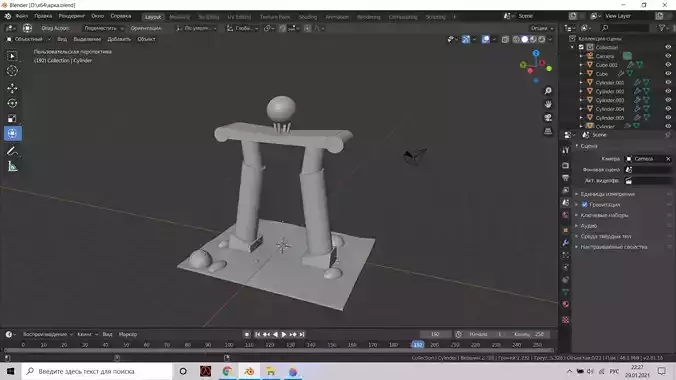Screen dimensions: 676x380
Task: Click the timeline play forward button
Action: pos(284,334)
